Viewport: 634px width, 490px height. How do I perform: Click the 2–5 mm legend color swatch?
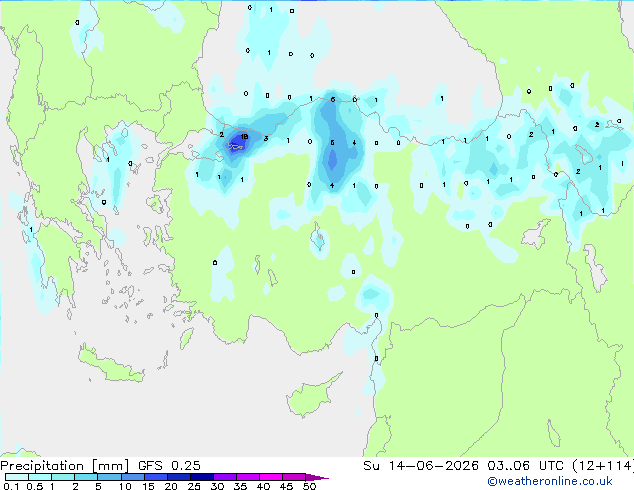[86, 477]
